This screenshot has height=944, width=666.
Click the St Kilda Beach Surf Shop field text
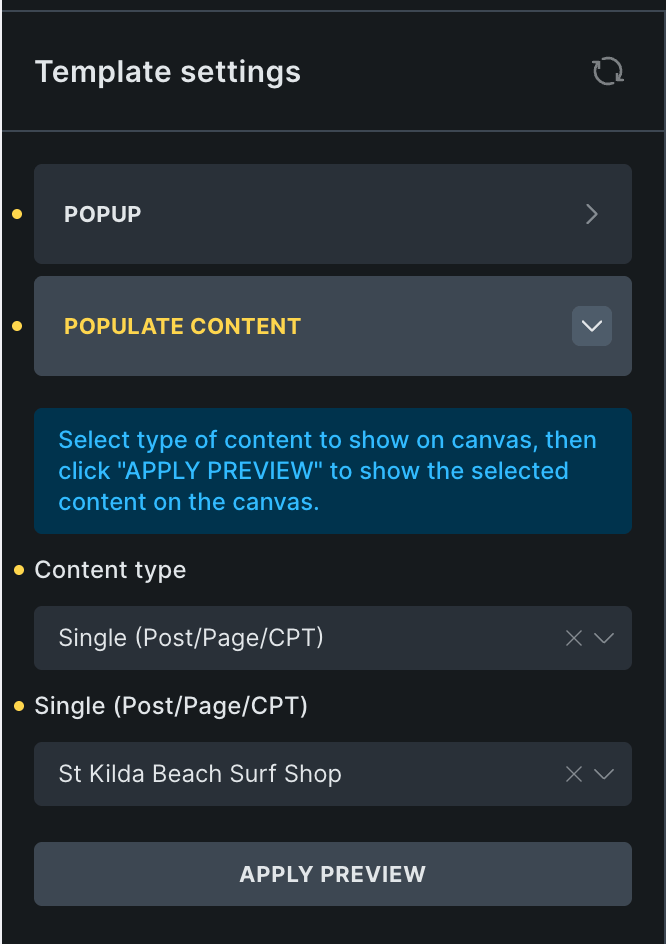coord(200,774)
